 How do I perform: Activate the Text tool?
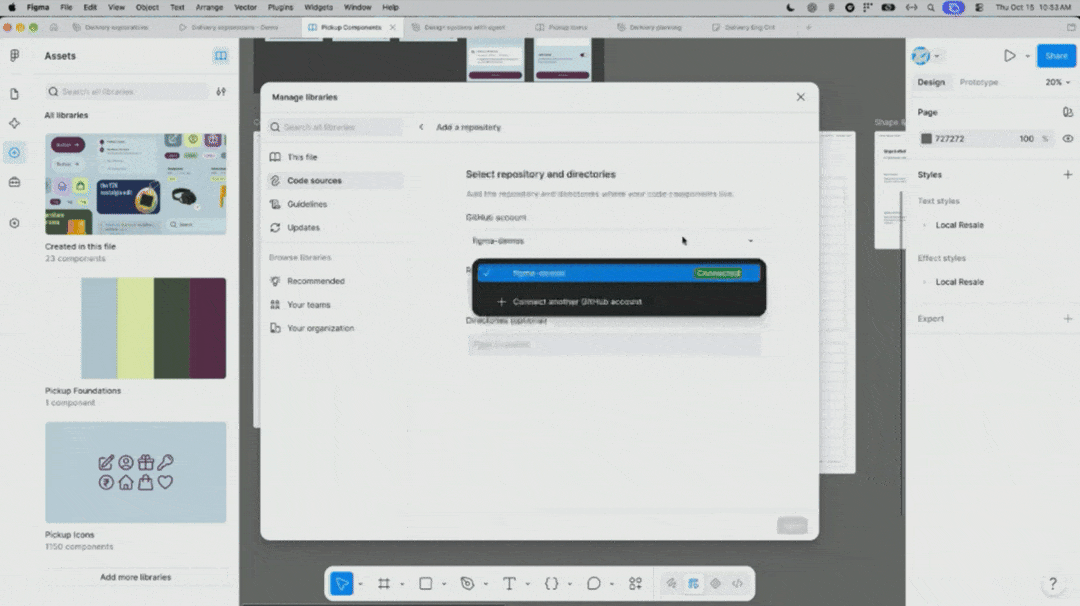point(509,583)
